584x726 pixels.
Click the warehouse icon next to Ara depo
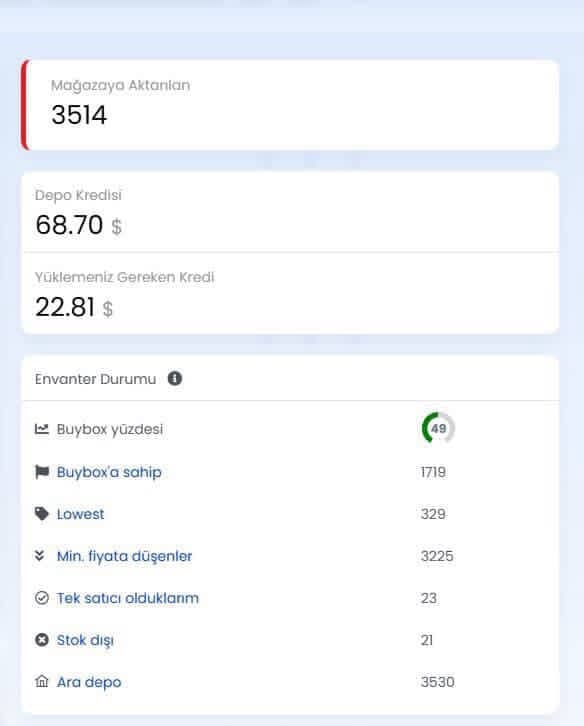[x=42, y=682]
